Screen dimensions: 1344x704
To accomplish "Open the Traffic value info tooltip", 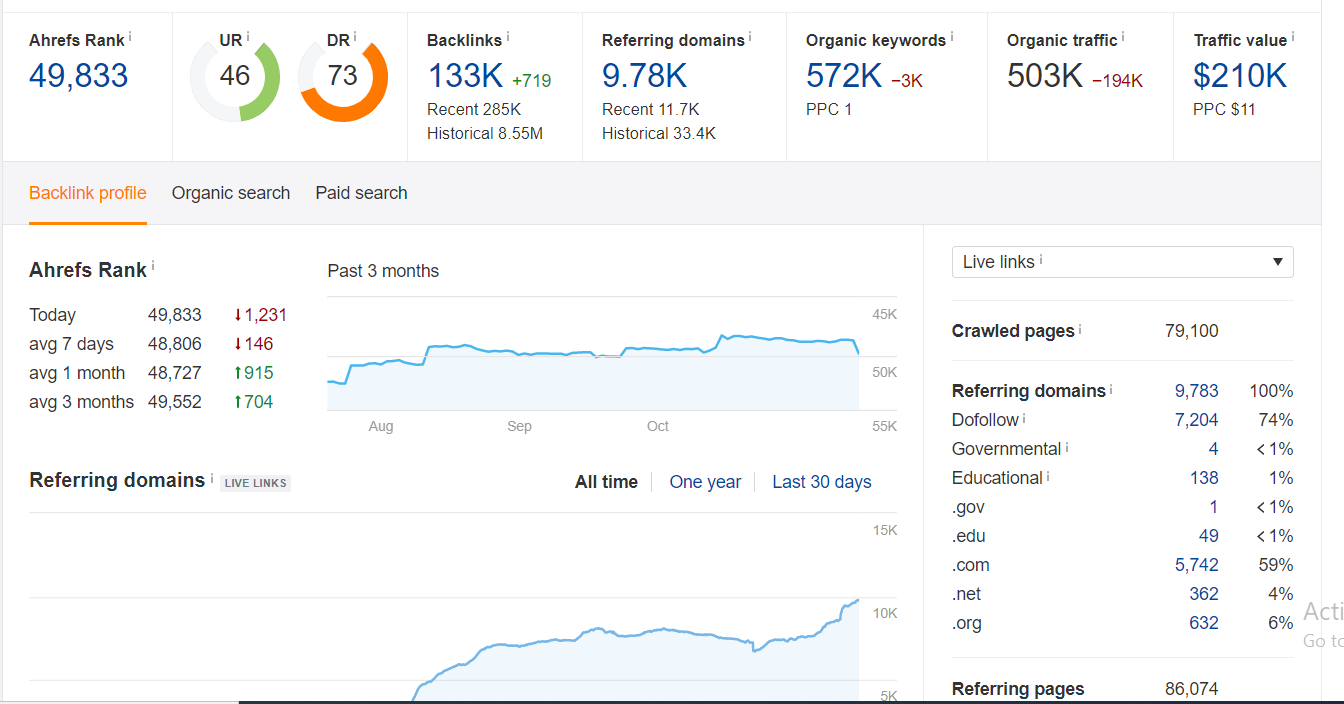I will tap(1293, 35).
